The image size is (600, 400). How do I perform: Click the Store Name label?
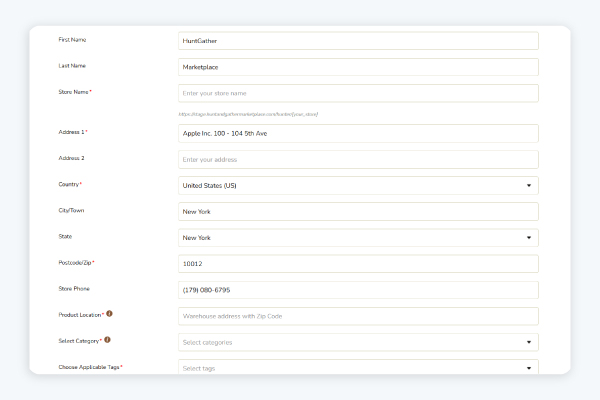(x=74, y=92)
